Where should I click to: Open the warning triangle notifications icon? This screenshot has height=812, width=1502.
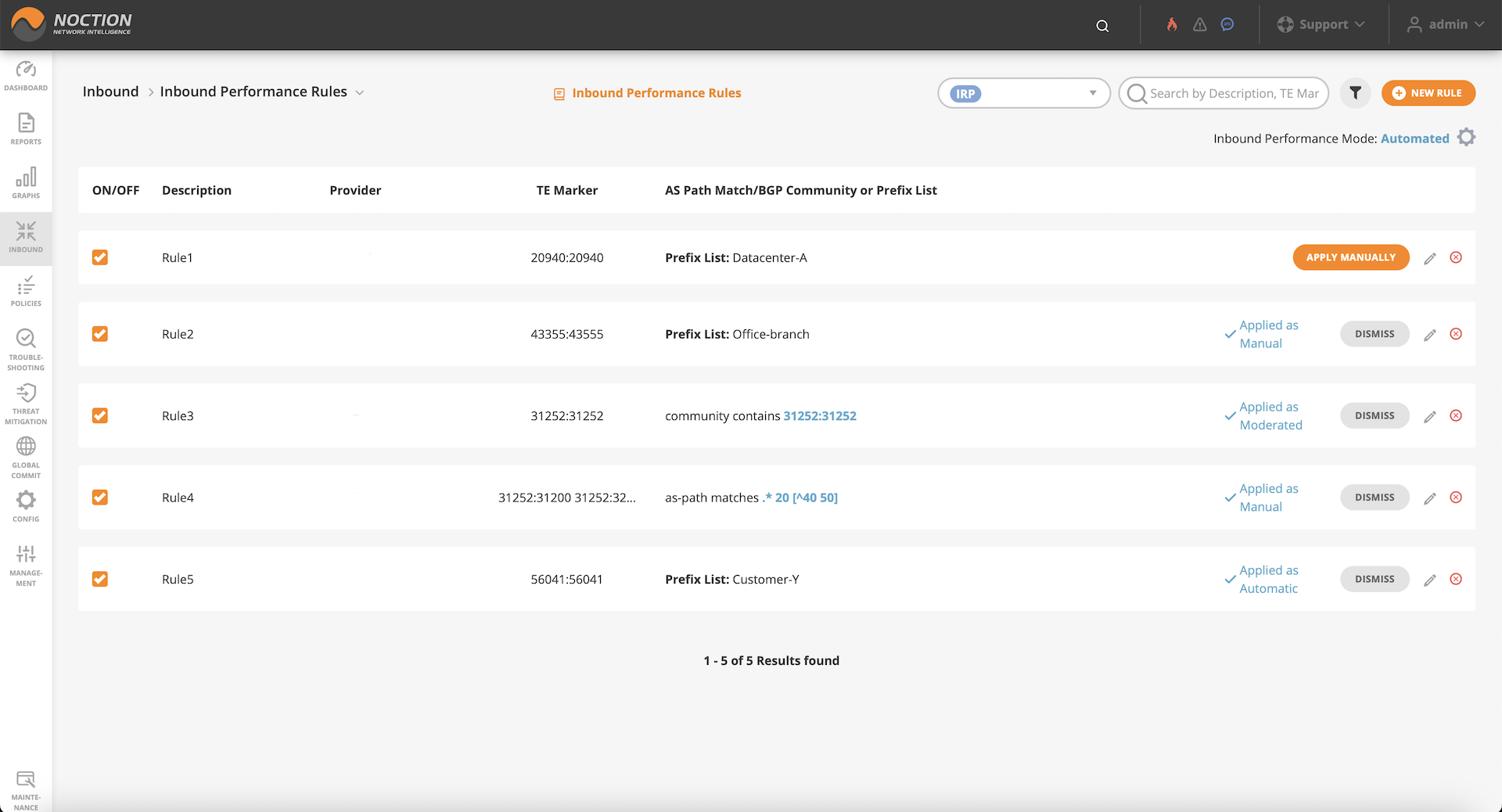[x=1200, y=24]
